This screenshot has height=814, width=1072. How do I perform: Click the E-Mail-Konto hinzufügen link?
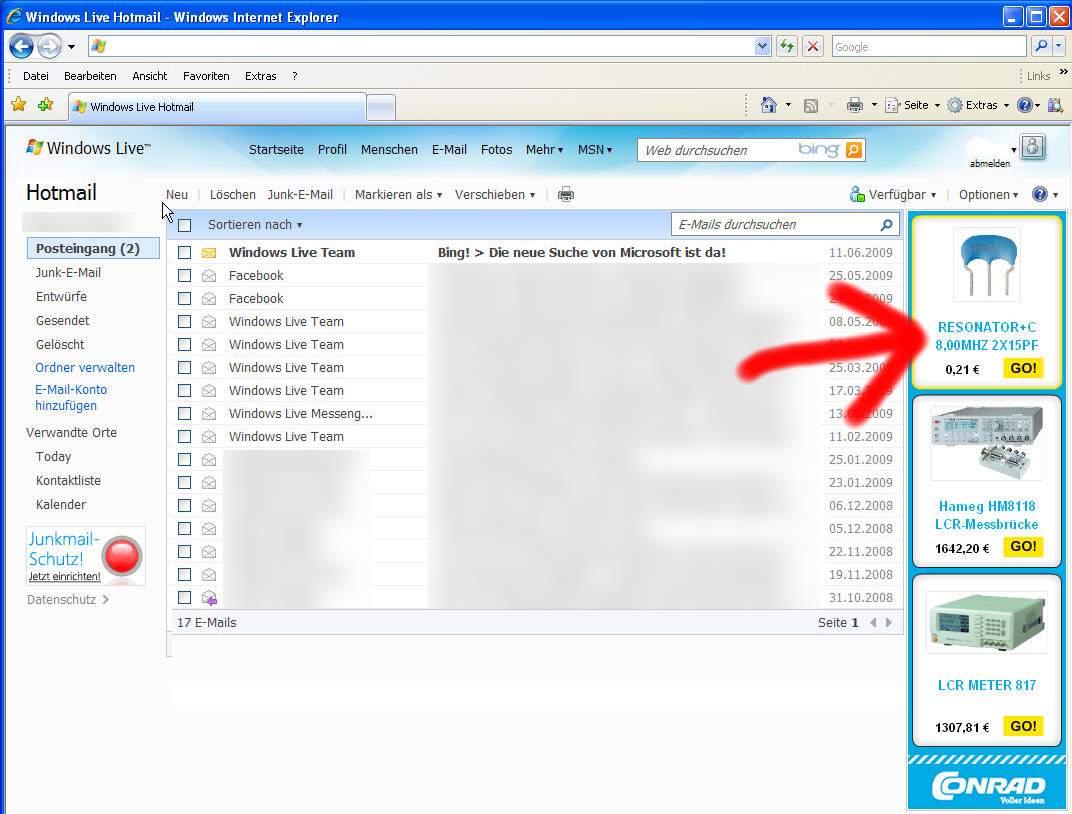(x=71, y=398)
